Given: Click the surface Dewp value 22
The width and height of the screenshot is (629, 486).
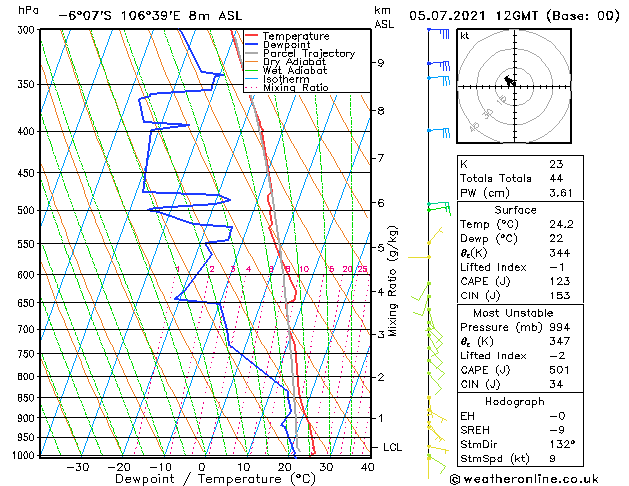Looking at the screenshot, I should click(x=556, y=239).
